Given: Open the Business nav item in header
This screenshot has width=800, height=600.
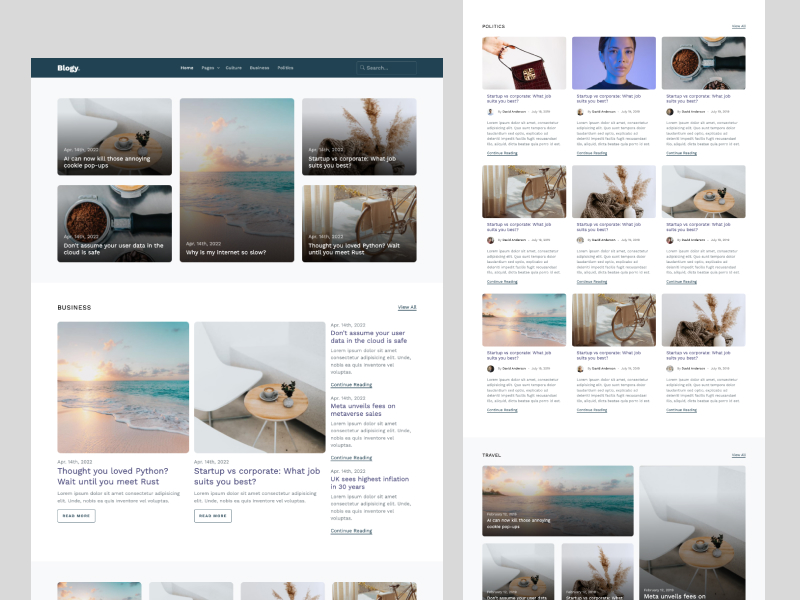Looking at the screenshot, I should 259,68.
